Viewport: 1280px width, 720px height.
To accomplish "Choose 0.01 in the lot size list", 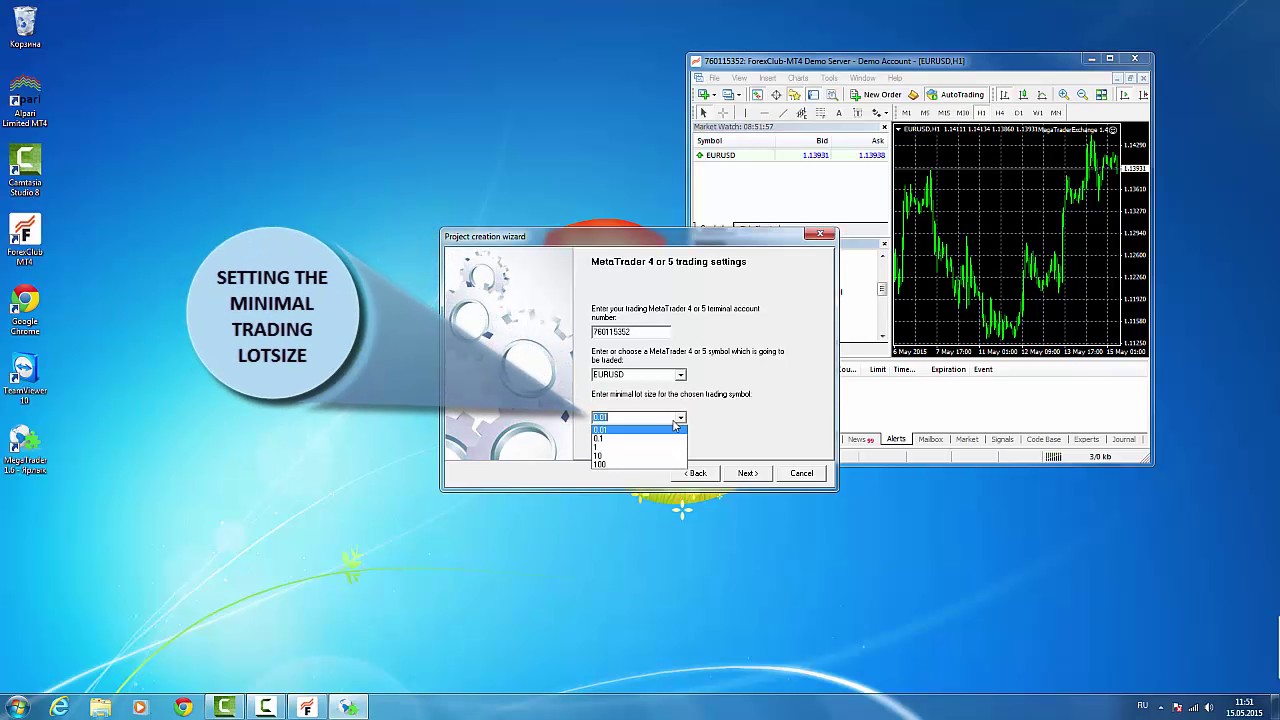I will [x=638, y=430].
